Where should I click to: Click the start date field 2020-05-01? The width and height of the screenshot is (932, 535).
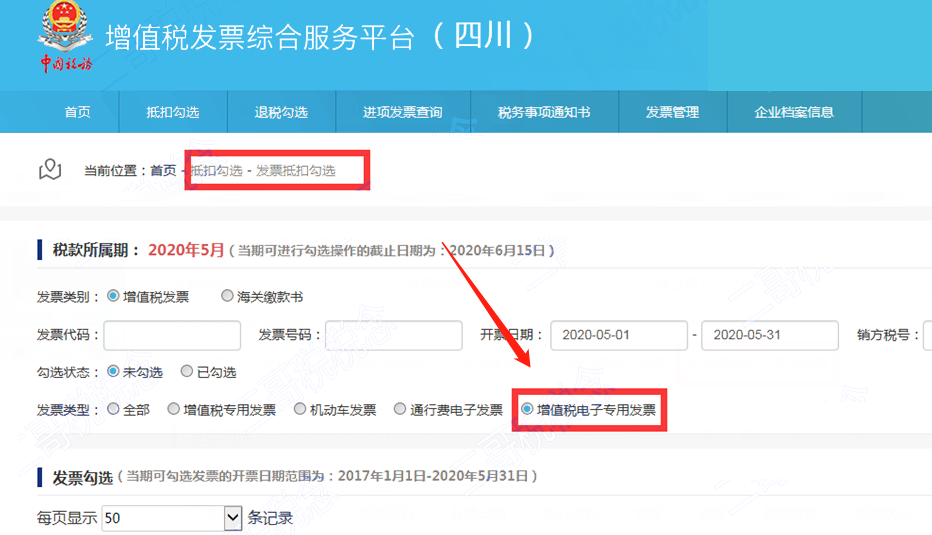coord(619,335)
